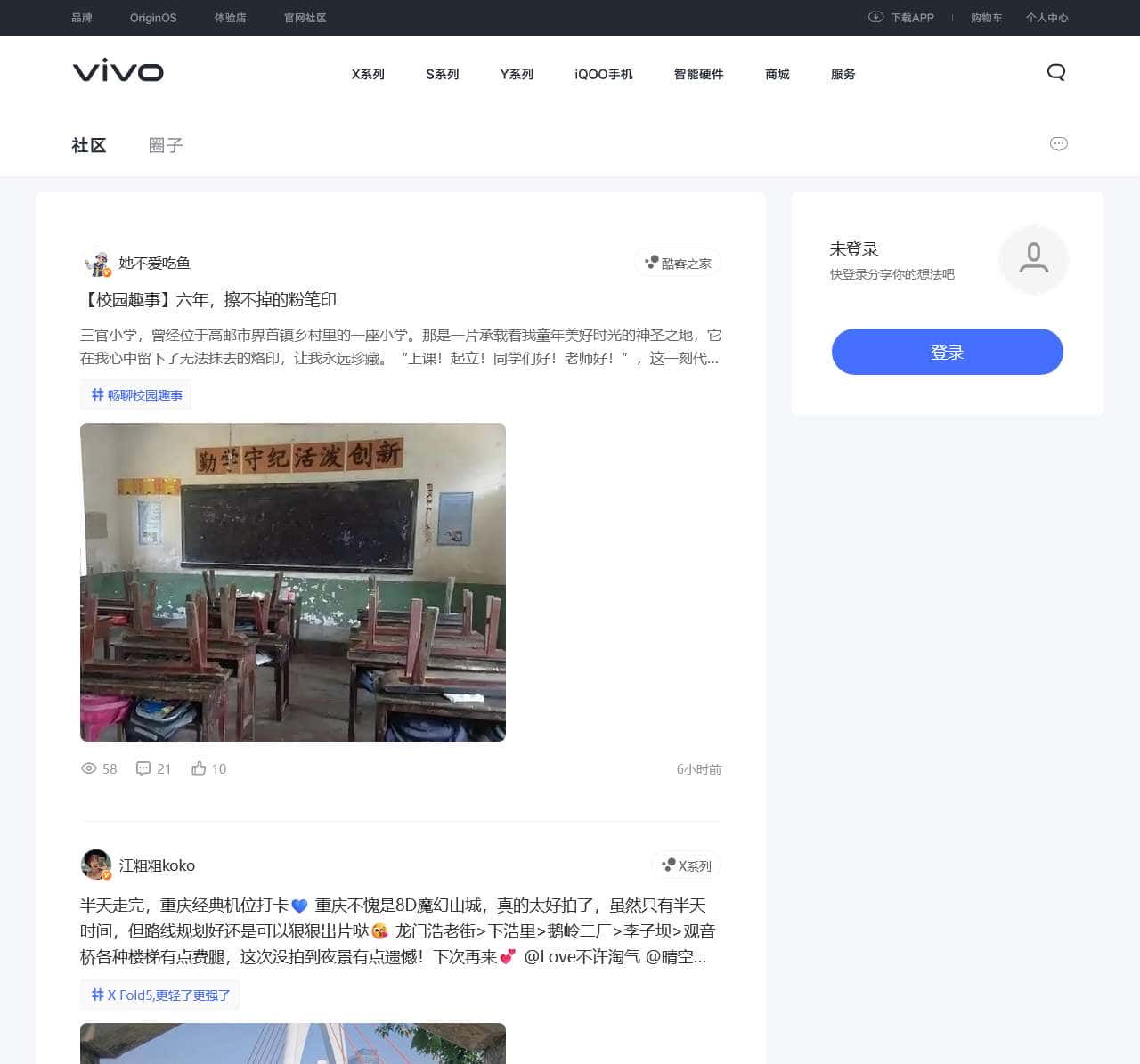Viewport: 1140px width, 1064px height.
Task: Click the gray profile avatar placeholder
Action: click(1033, 259)
